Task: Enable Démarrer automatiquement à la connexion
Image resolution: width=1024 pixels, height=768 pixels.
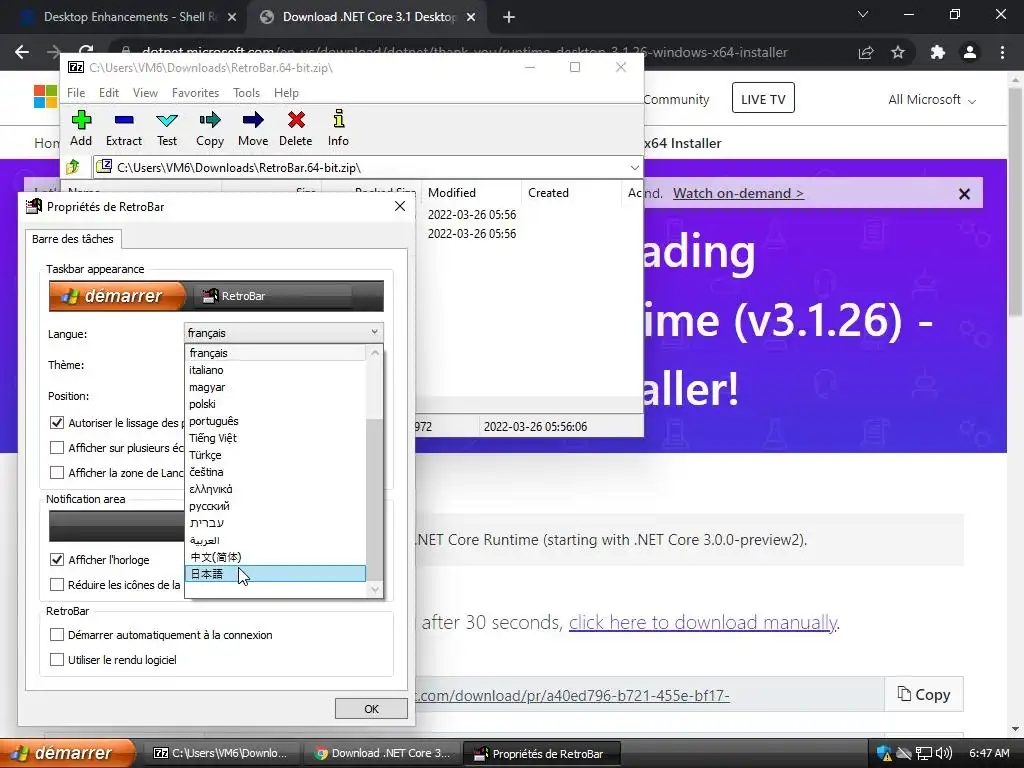Action: [57, 635]
